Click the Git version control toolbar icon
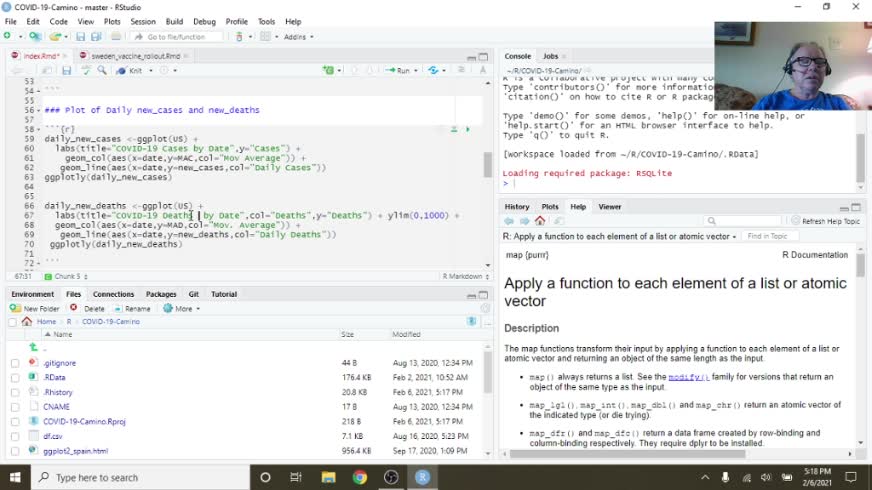 [x=239, y=37]
